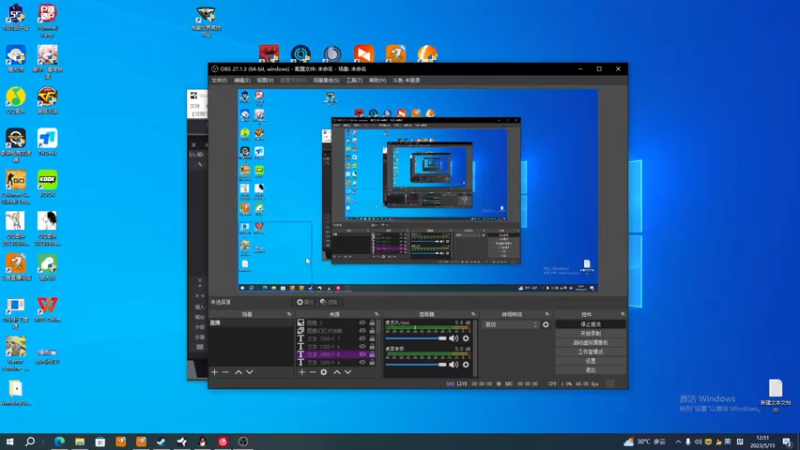The width and height of the screenshot is (800, 450).
Task: Open QQ音乐 desktop shortcut
Action: pyautogui.click(x=16, y=101)
